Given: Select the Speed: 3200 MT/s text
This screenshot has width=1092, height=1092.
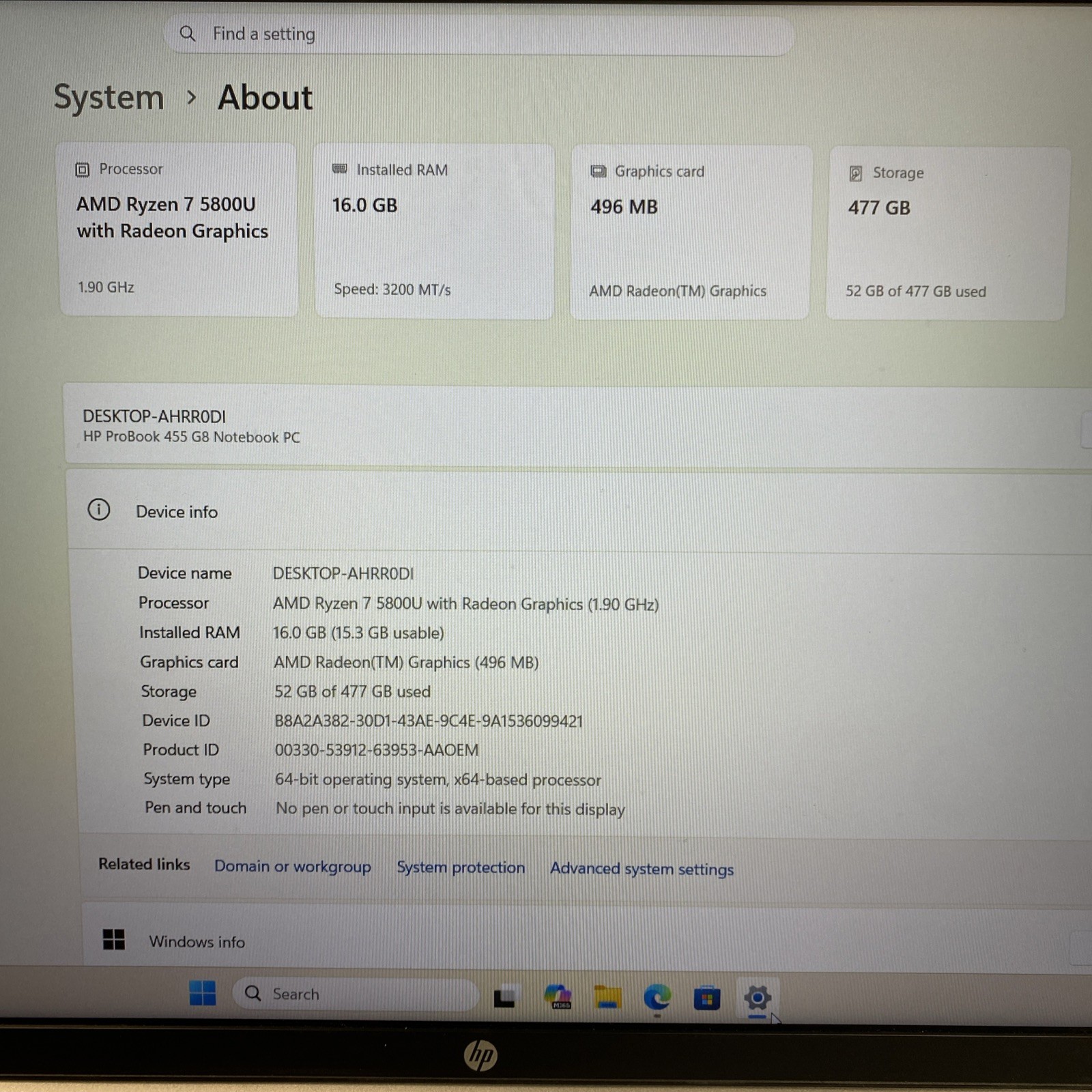Looking at the screenshot, I should [x=392, y=289].
